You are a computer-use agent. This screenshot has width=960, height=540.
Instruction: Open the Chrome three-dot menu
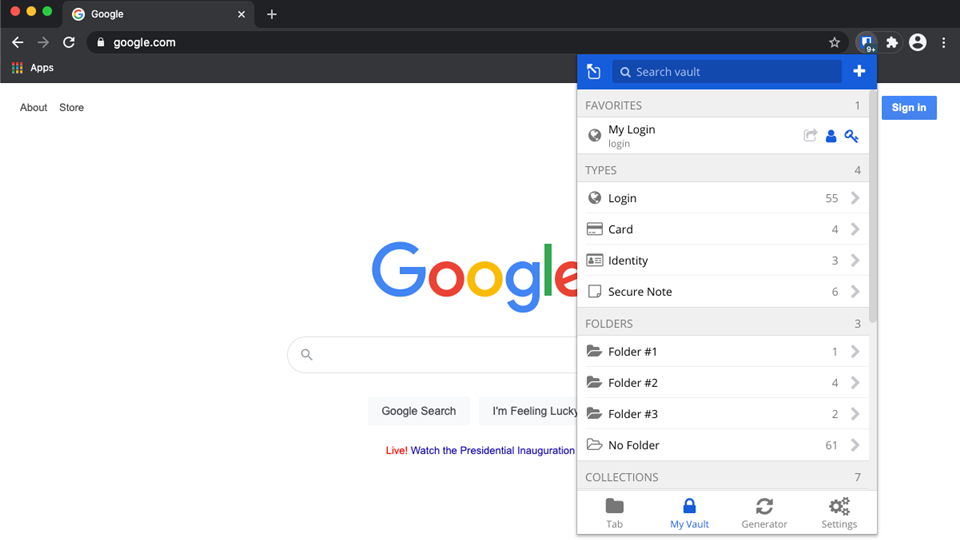click(943, 42)
